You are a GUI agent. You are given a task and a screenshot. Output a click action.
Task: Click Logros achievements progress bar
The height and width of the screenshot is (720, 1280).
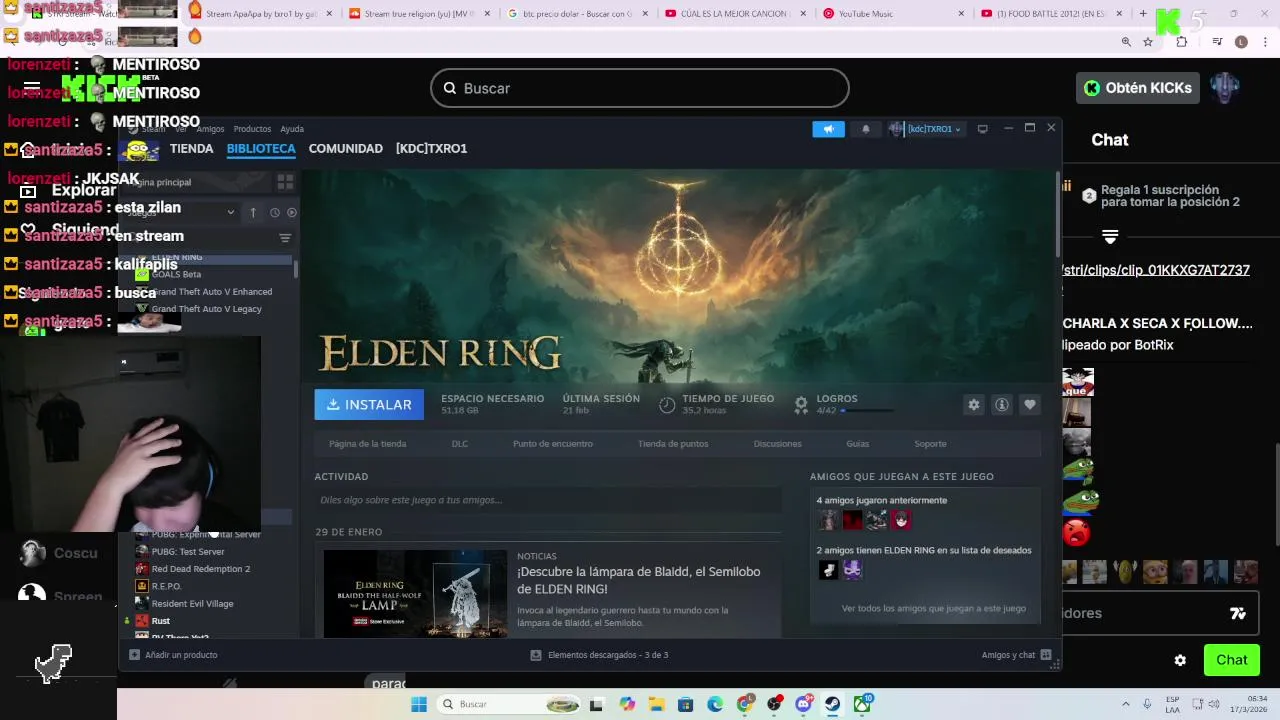tap(867, 410)
